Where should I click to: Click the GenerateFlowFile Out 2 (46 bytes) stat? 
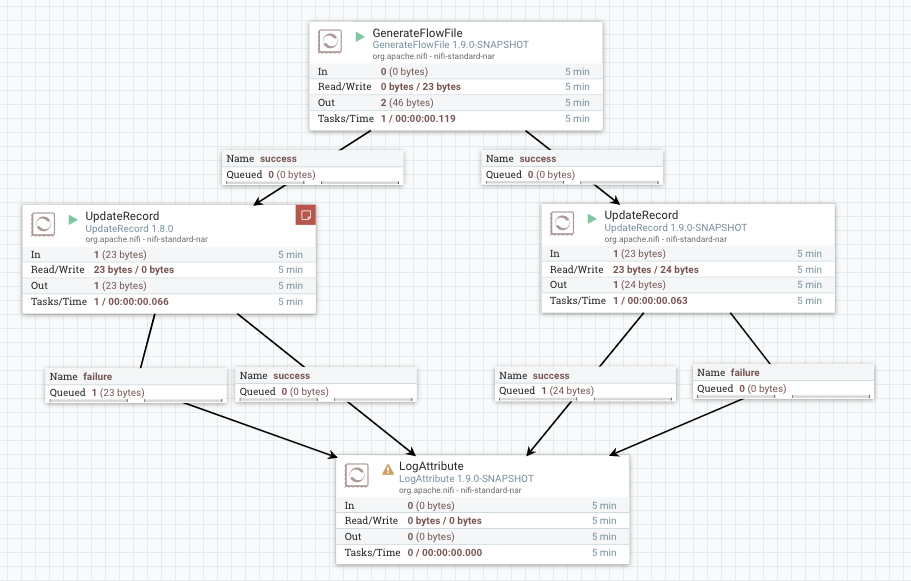point(456,102)
